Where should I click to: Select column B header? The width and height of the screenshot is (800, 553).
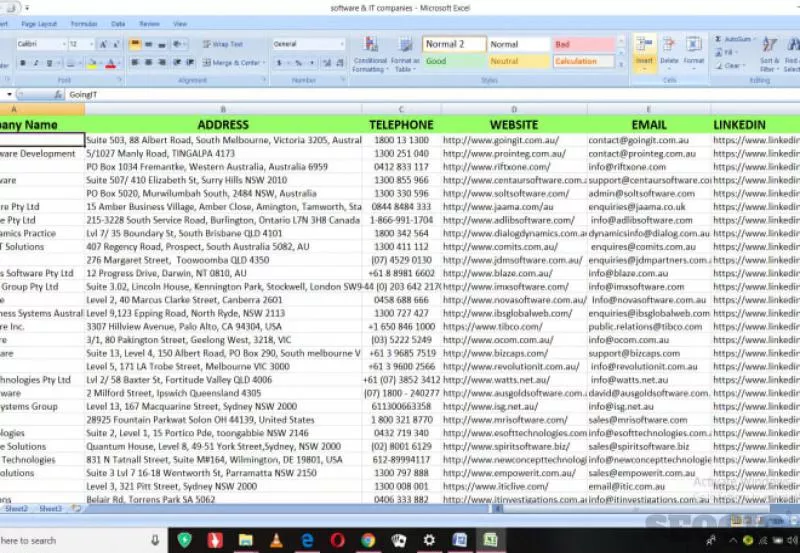point(223,109)
